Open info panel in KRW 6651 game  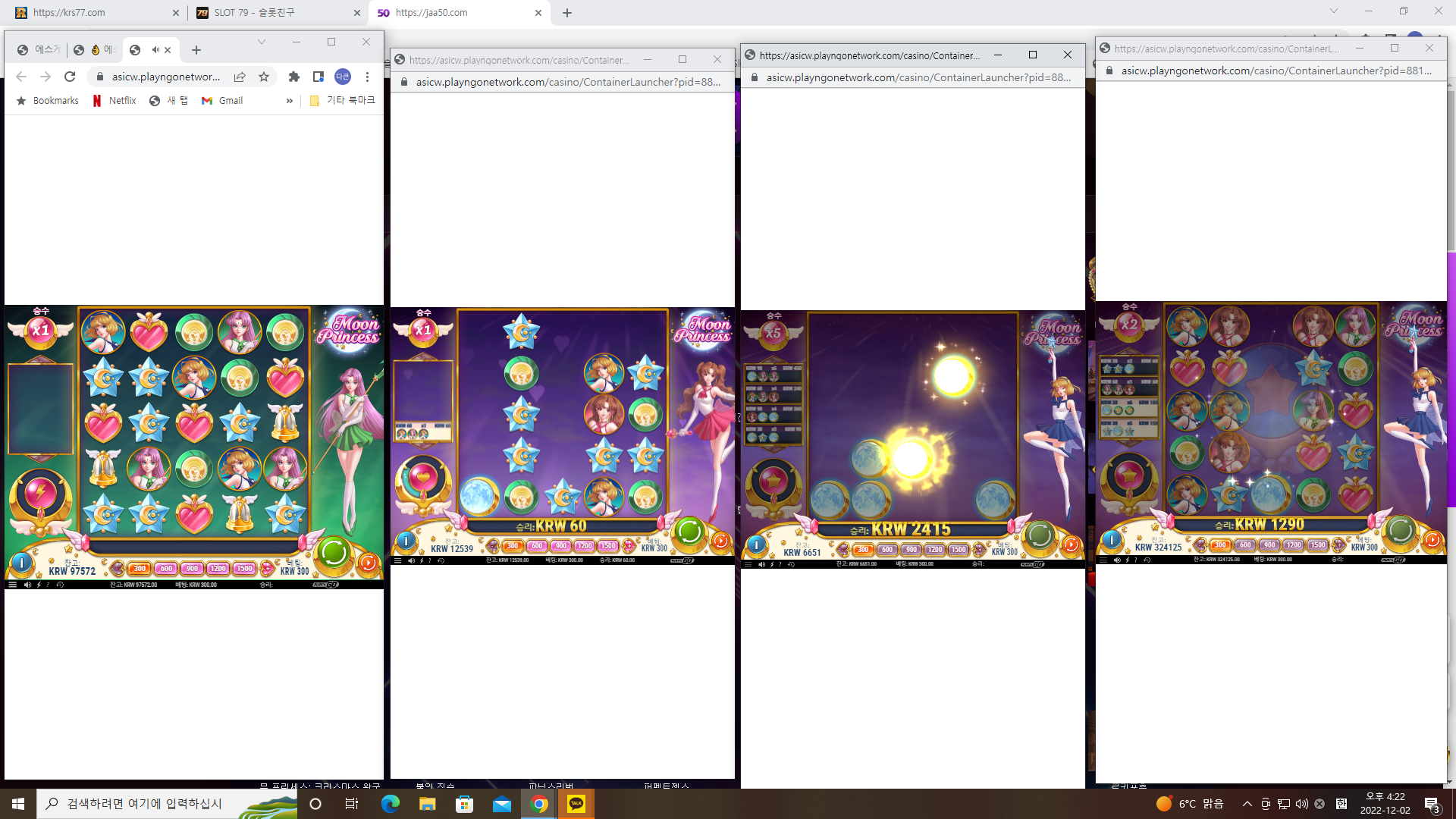756,544
